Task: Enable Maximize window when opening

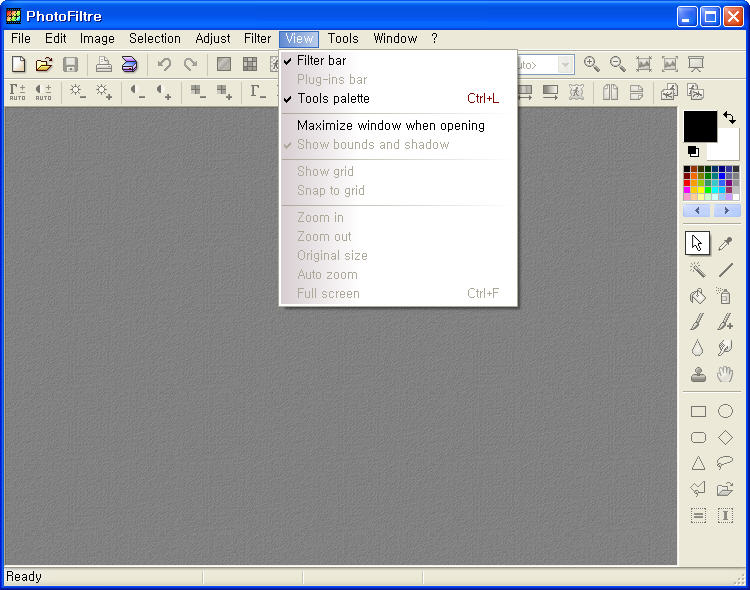Action: (398, 125)
